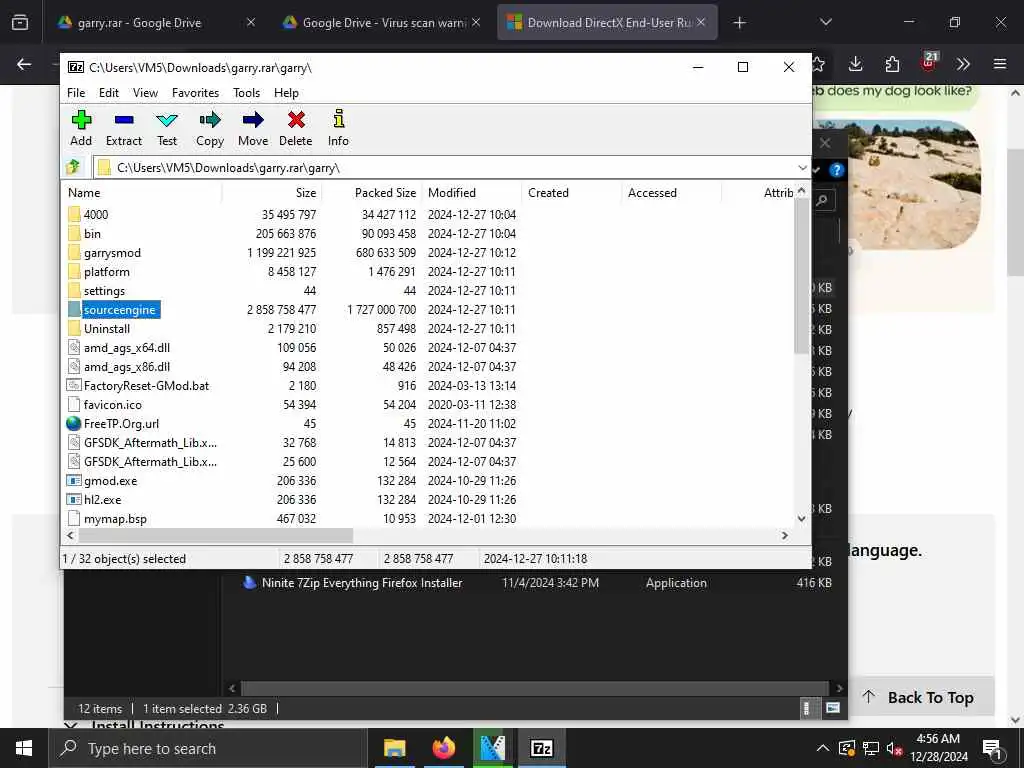This screenshot has height=768, width=1024.
Task: Select FreeTP.Org.url shortcut
Action: point(121,423)
